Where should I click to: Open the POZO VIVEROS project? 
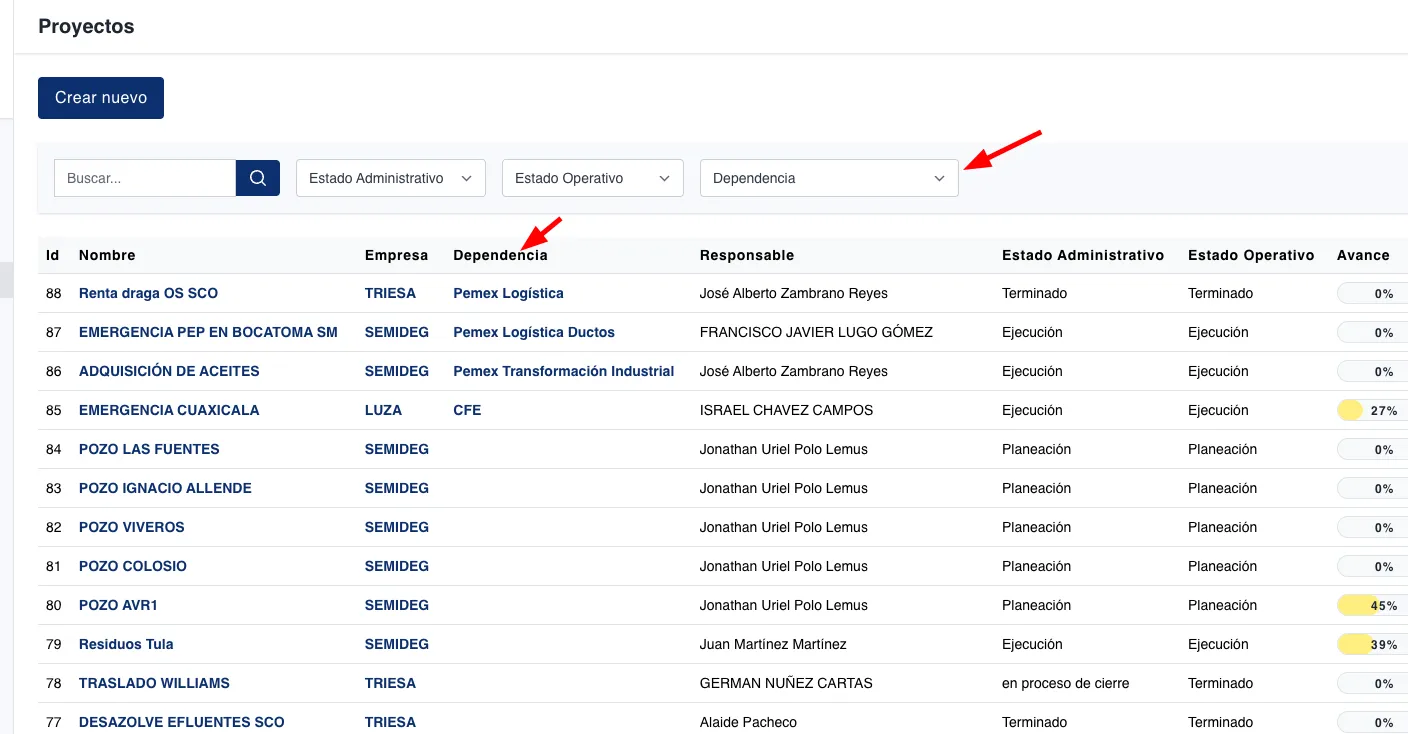131,527
